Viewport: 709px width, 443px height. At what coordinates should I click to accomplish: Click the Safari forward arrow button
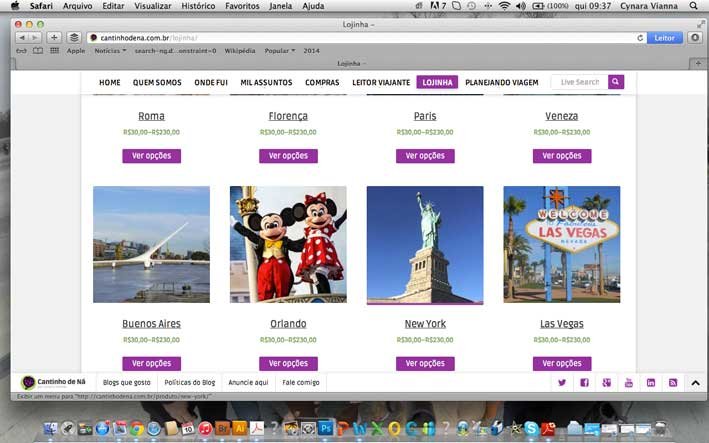pos(35,38)
